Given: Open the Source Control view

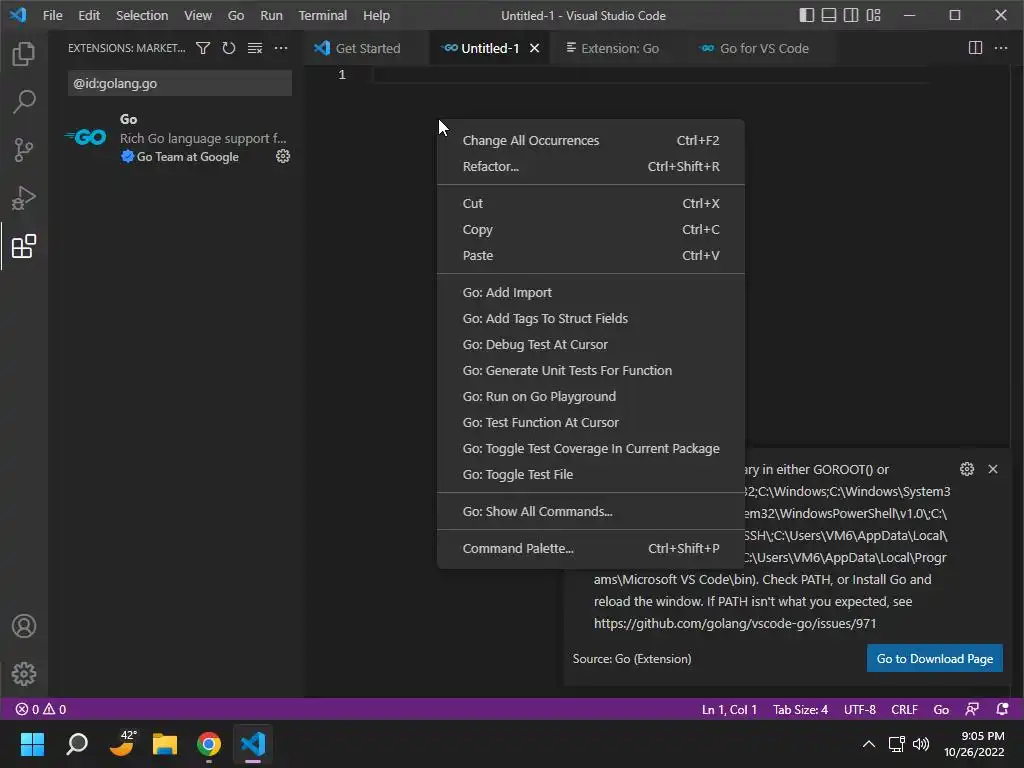Looking at the screenshot, I should pyautogui.click(x=24, y=150).
